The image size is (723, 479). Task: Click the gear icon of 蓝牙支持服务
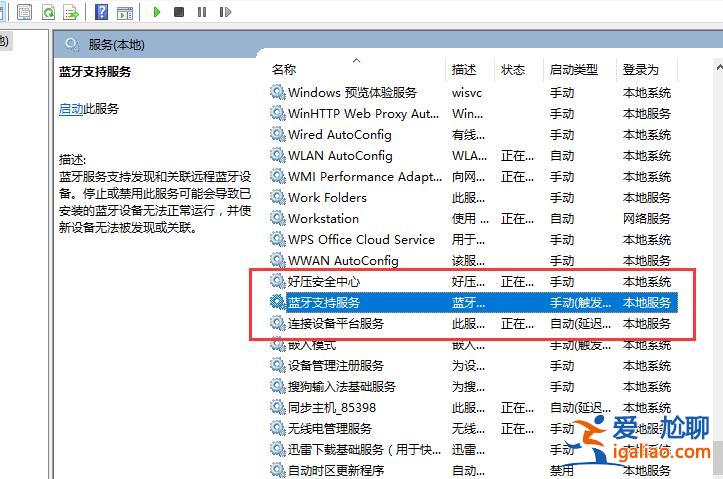pyautogui.click(x=278, y=302)
